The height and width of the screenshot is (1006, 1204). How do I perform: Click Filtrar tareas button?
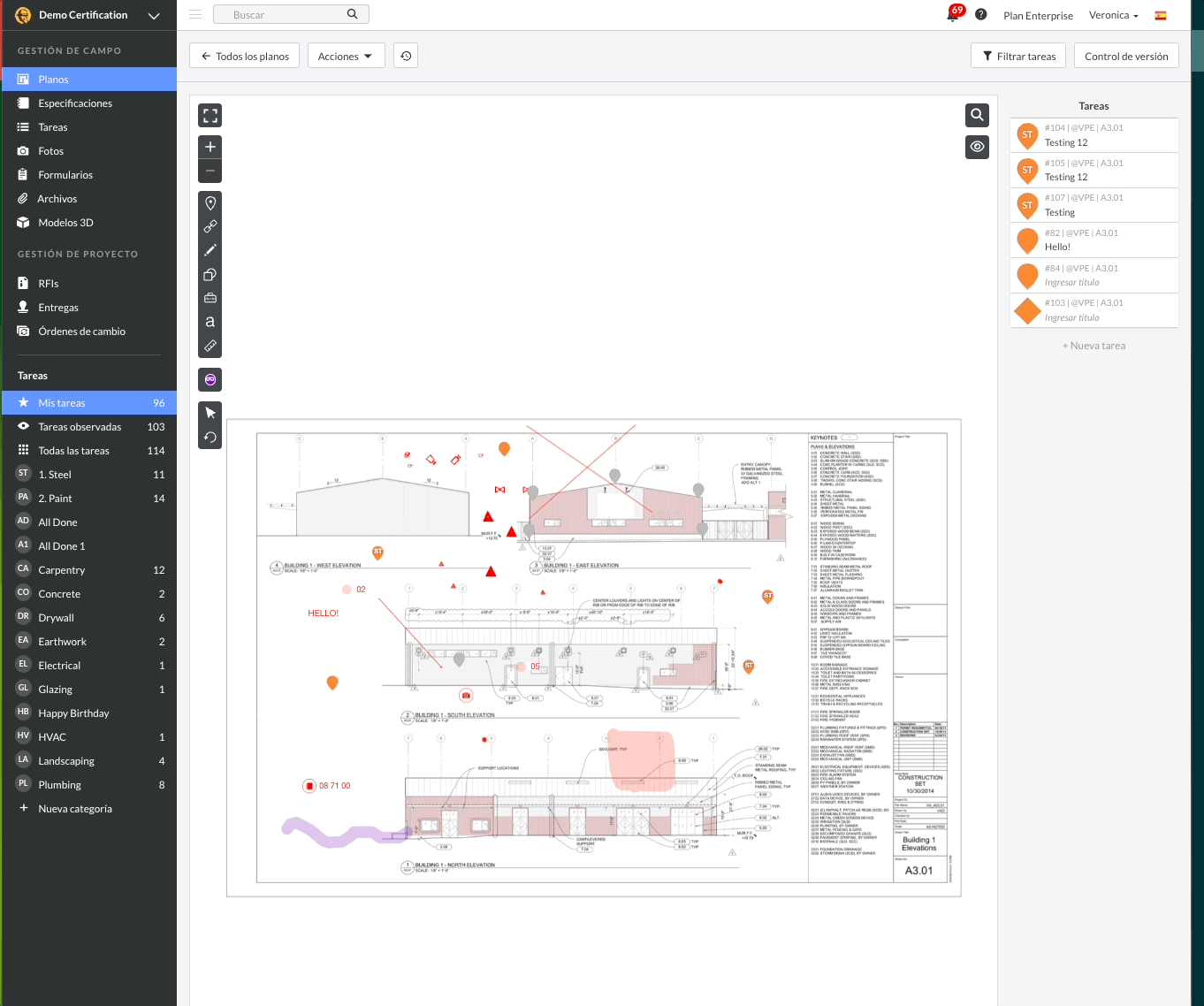coord(1019,56)
